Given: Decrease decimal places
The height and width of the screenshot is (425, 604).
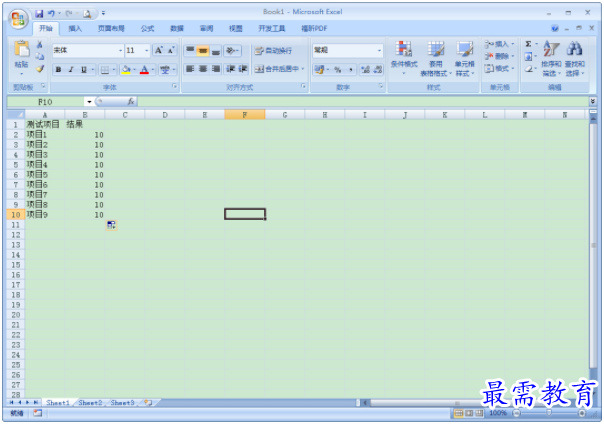Looking at the screenshot, I should (x=378, y=70).
